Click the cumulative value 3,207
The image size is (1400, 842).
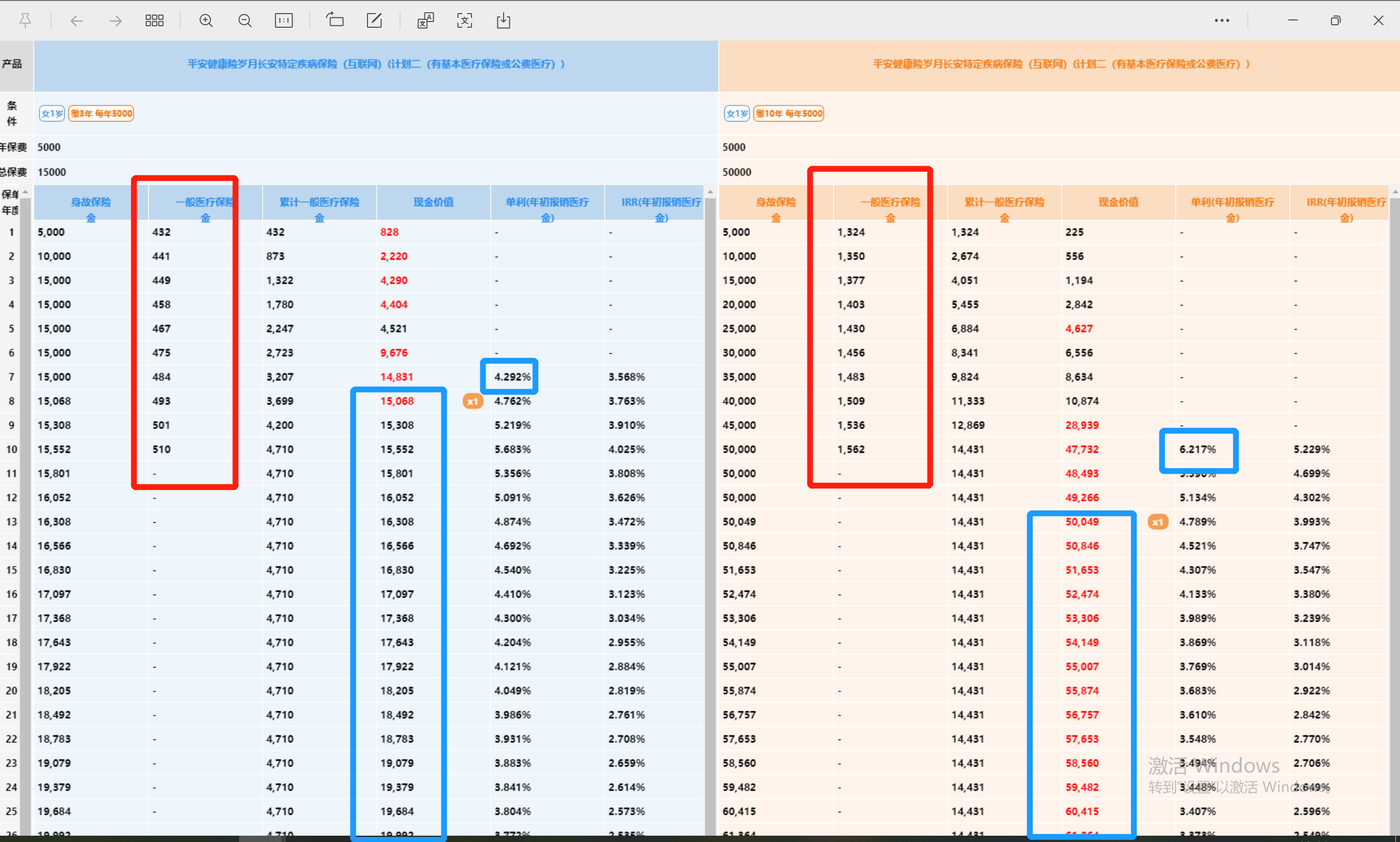(x=280, y=377)
